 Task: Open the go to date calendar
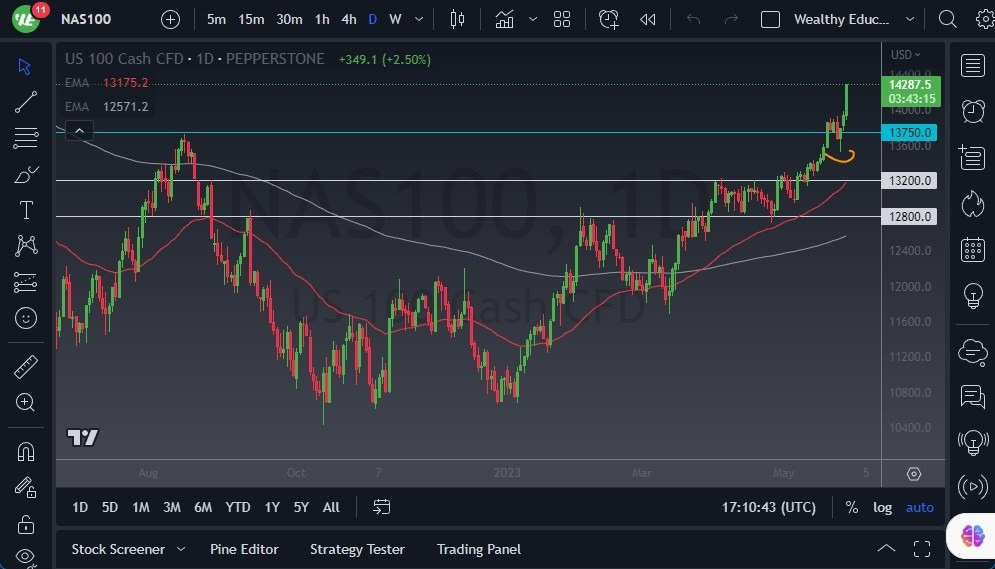[x=381, y=507]
